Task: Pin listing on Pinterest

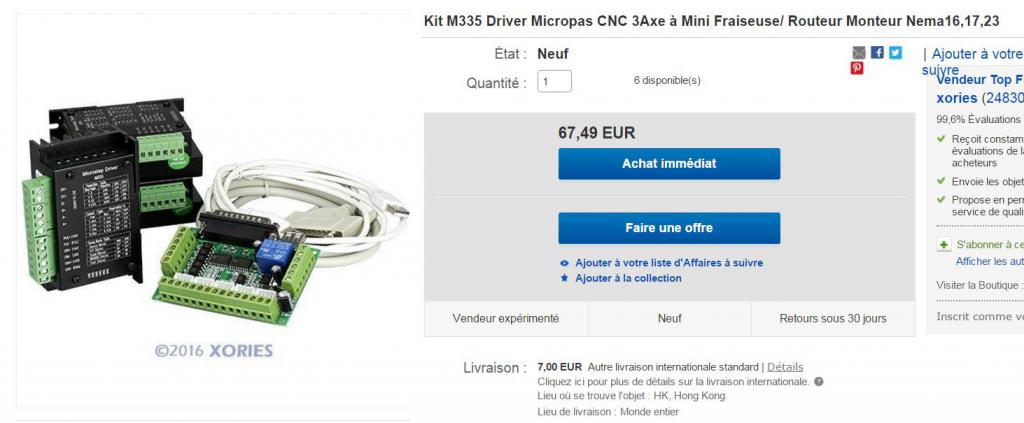Action: pyautogui.click(x=857, y=68)
